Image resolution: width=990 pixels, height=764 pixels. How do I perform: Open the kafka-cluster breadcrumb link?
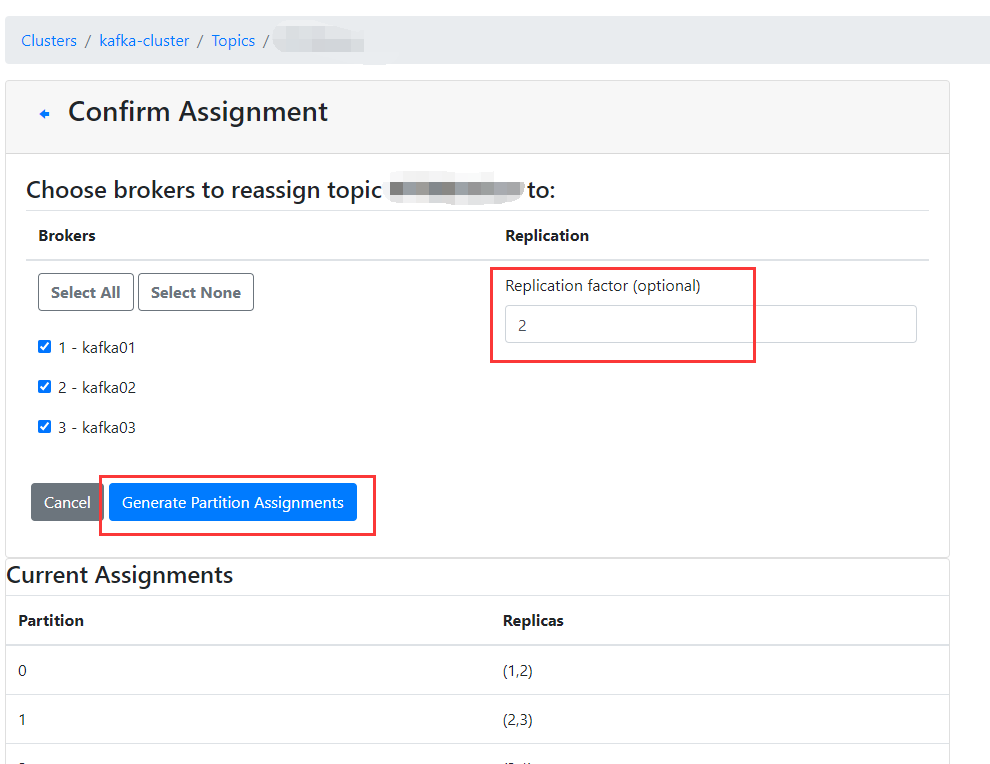click(x=144, y=40)
